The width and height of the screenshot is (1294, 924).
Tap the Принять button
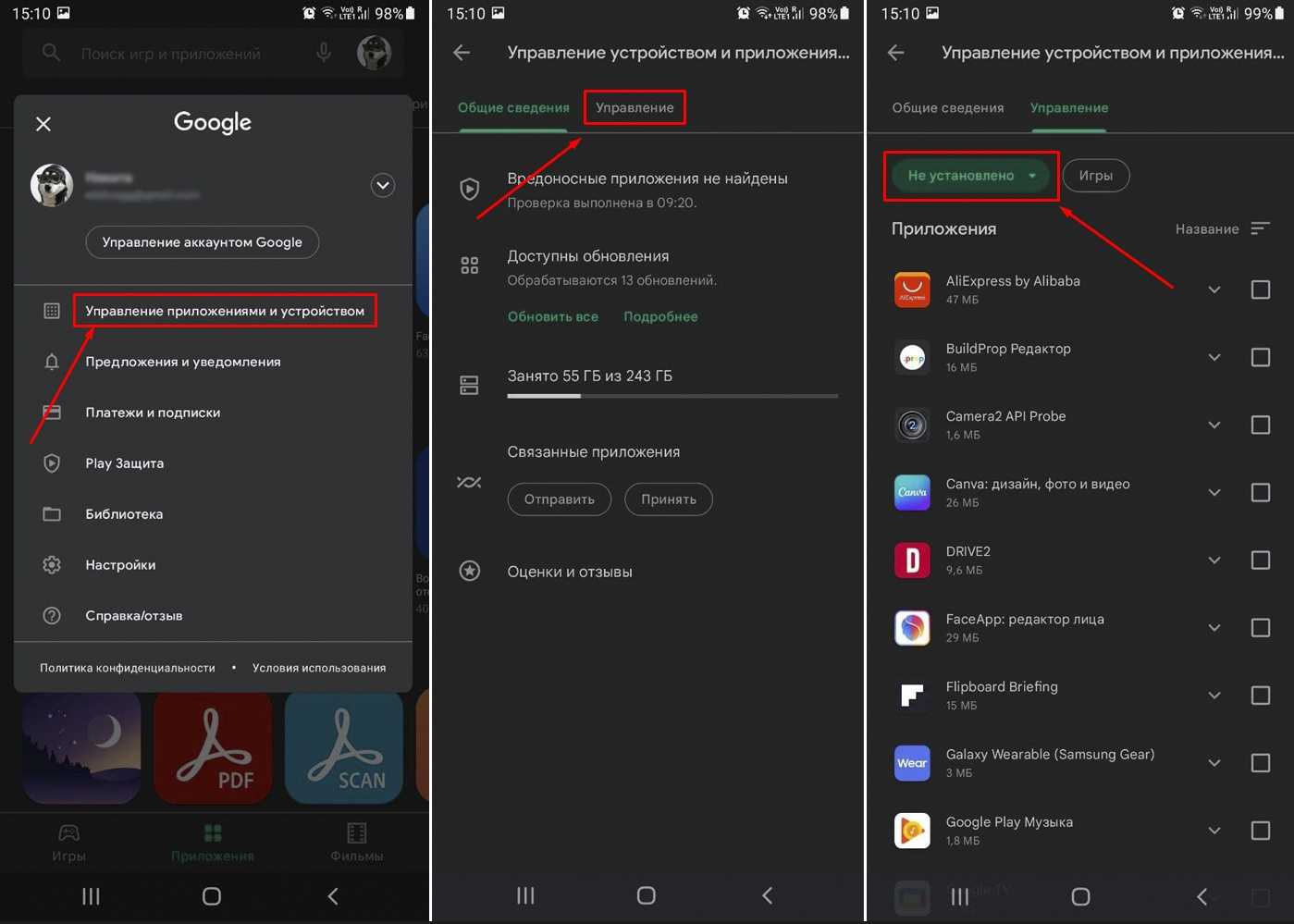669,499
